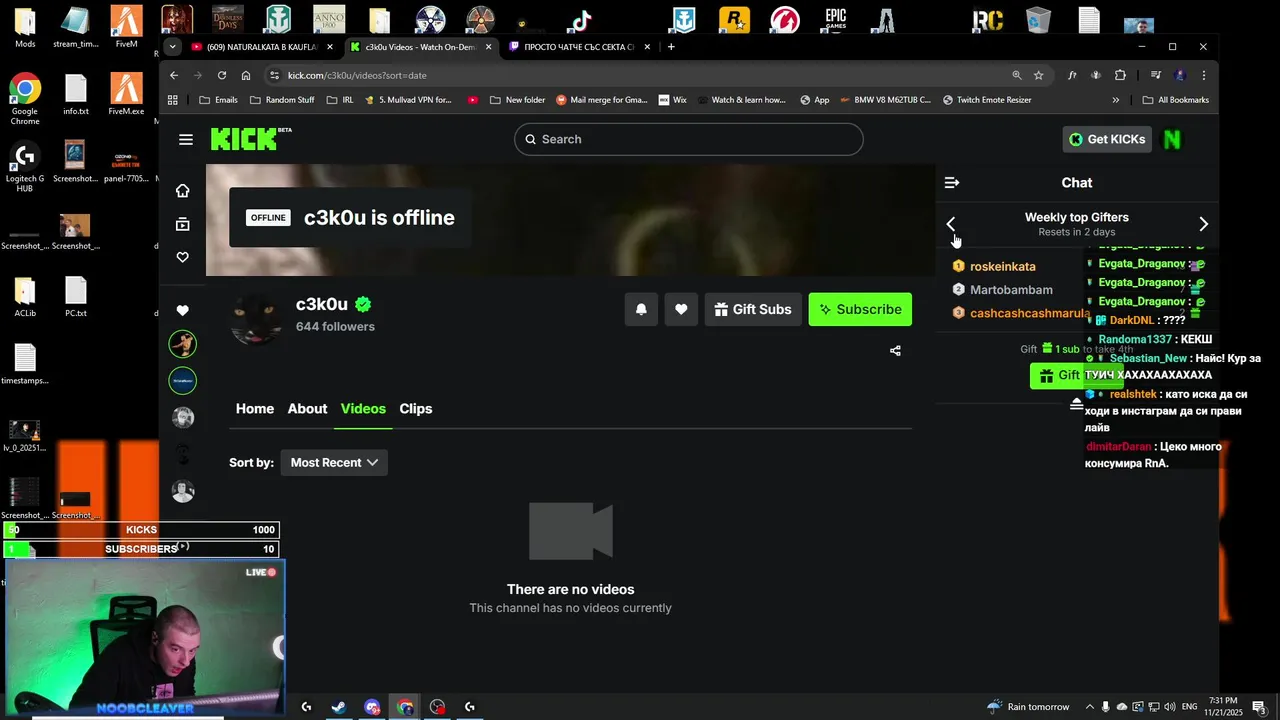Expand the Most Recent sort dropdown
Viewport: 1280px width, 720px height.
click(334, 462)
